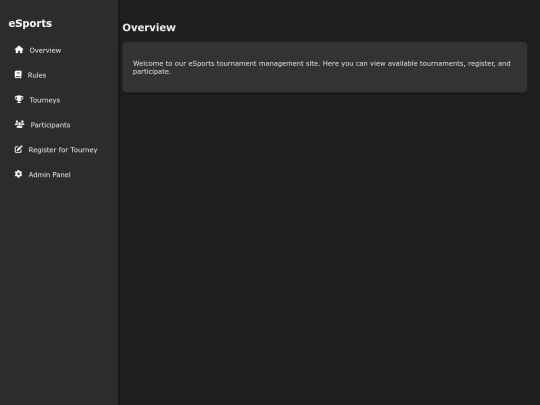This screenshot has height=405, width=540.
Task: Click the eSports site title
Action: coord(30,23)
